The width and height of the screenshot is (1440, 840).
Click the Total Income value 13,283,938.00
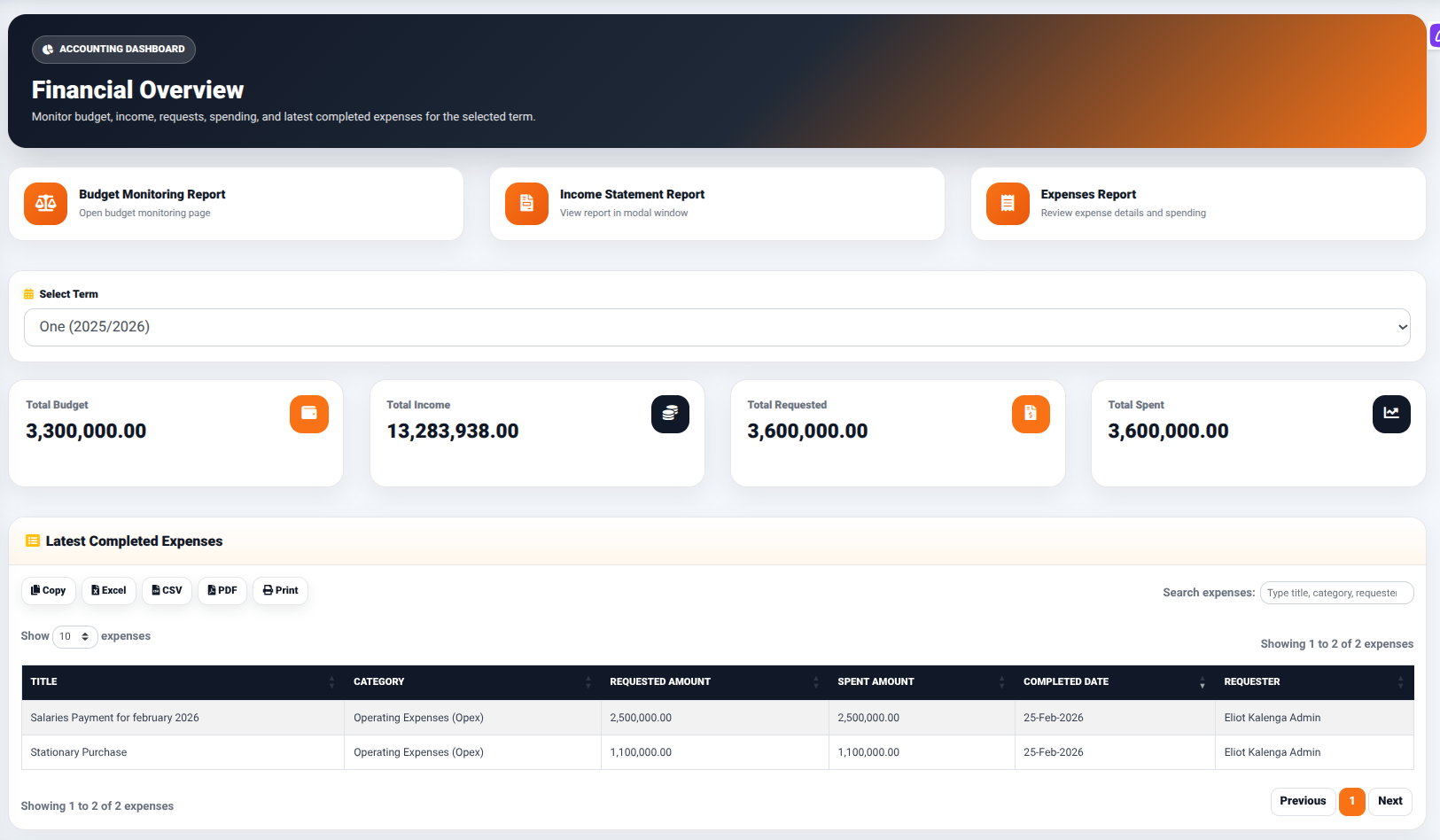(x=453, y=432)
